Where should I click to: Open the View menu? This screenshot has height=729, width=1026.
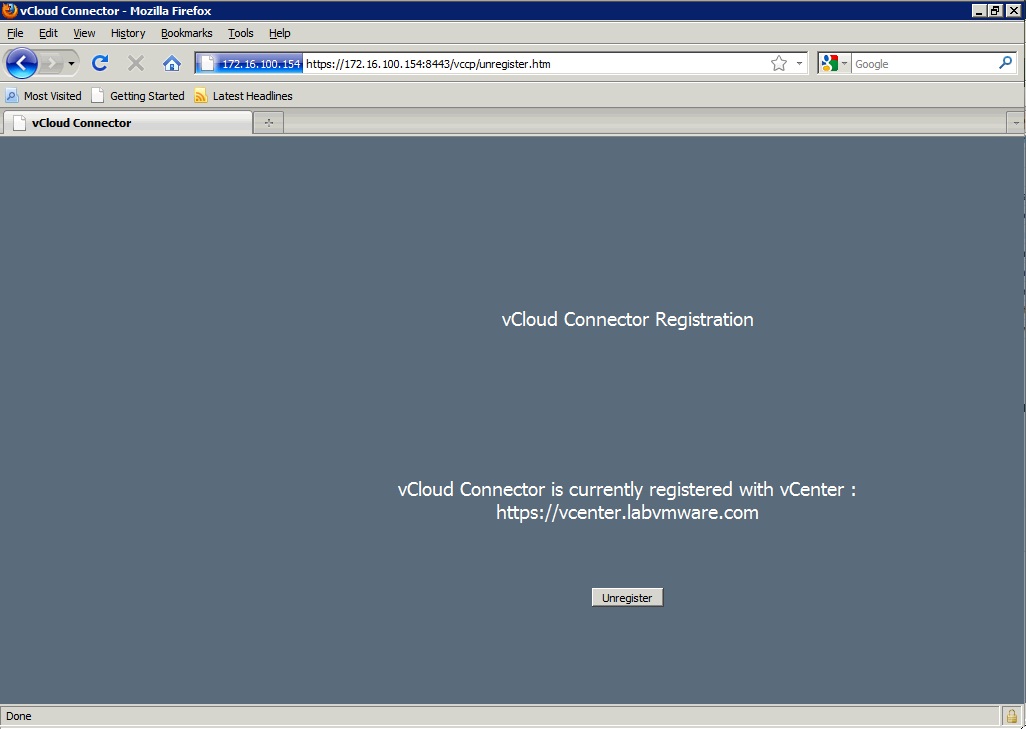(84, 33)
